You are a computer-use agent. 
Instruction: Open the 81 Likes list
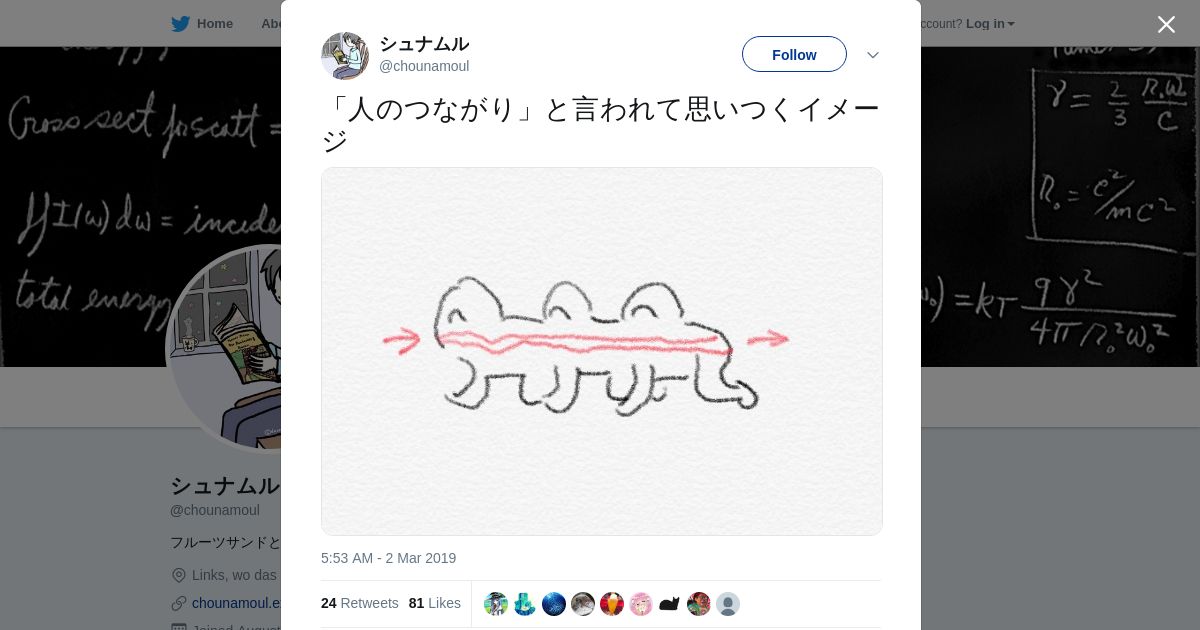435,603
